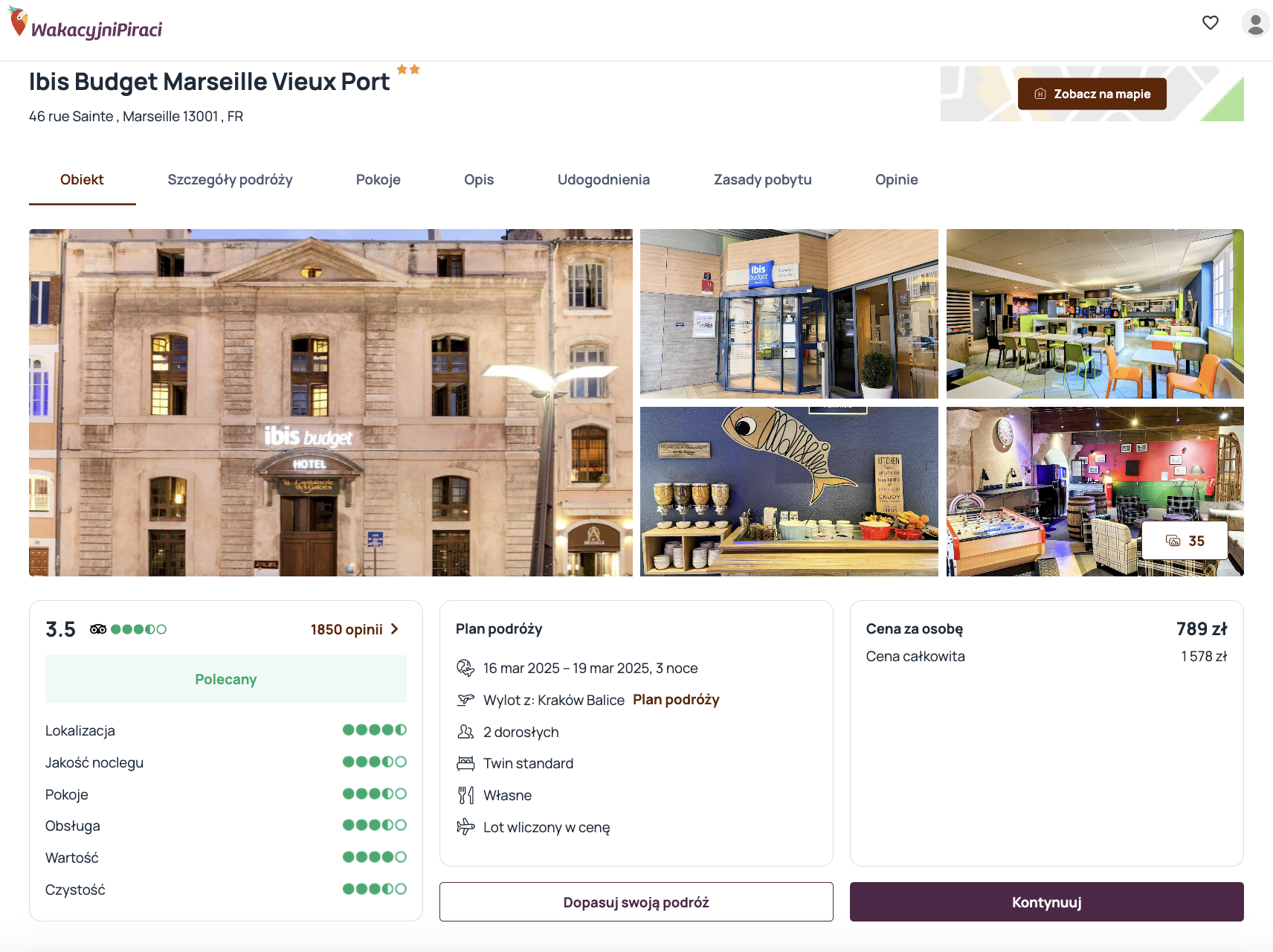Click Dopasuj swoją podróż button
This screenshot has height=952, width=1273.
(636, 901)
